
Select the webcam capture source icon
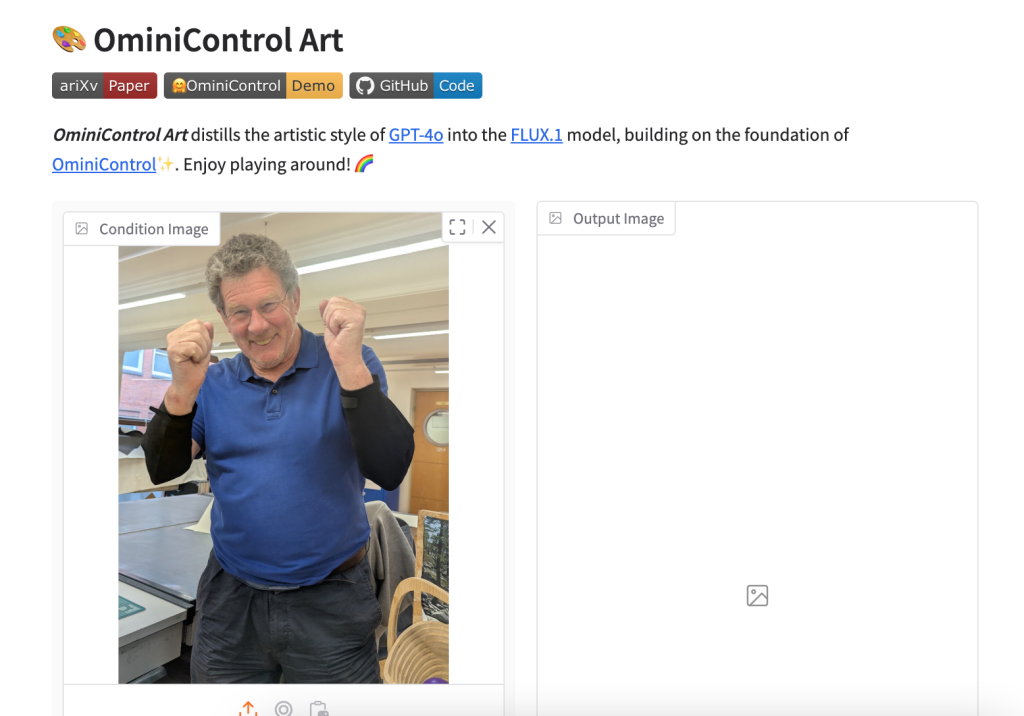[x=283, y=709]
